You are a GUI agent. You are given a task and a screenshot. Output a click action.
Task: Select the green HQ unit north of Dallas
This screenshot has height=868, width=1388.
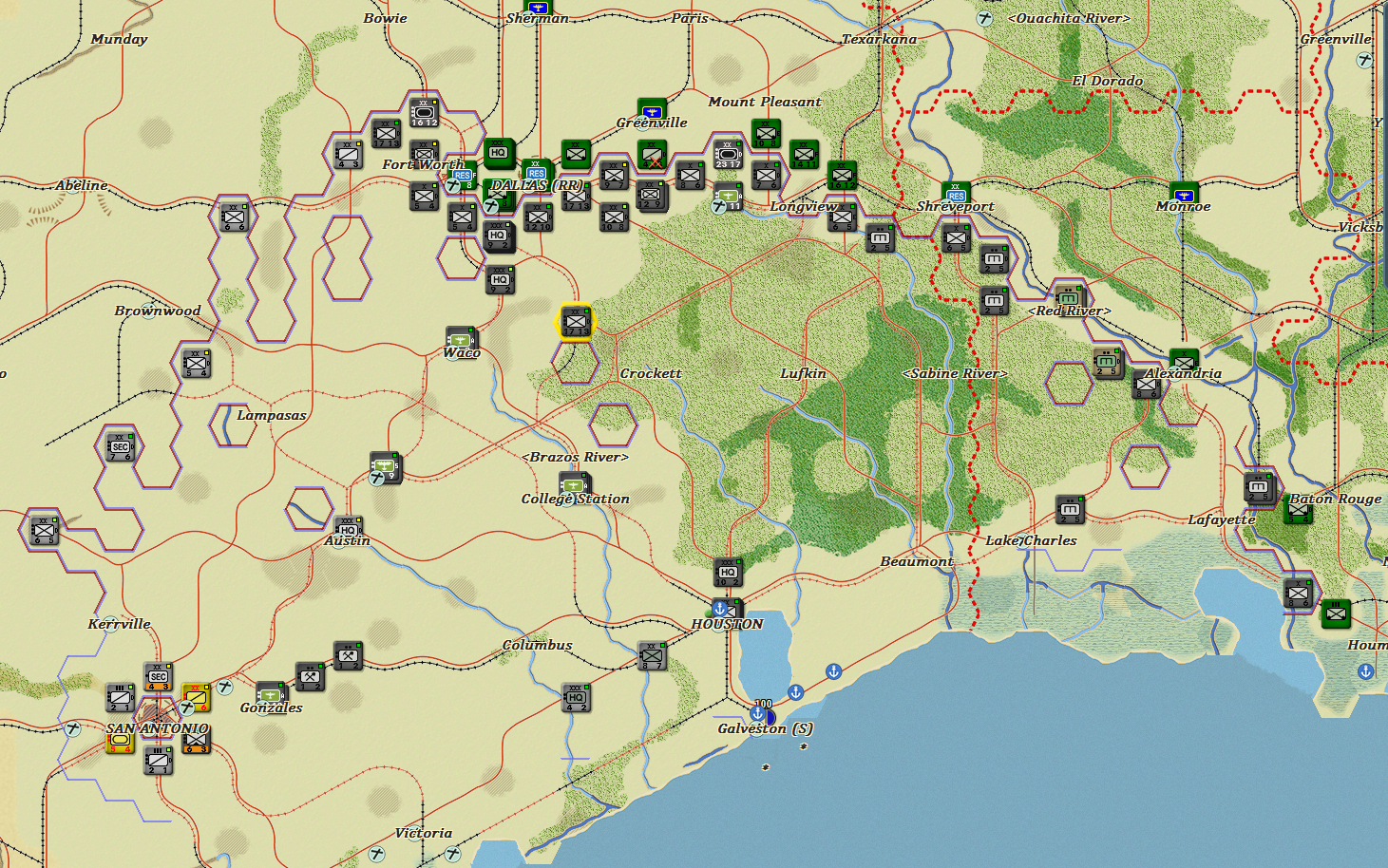coord(499,153)
